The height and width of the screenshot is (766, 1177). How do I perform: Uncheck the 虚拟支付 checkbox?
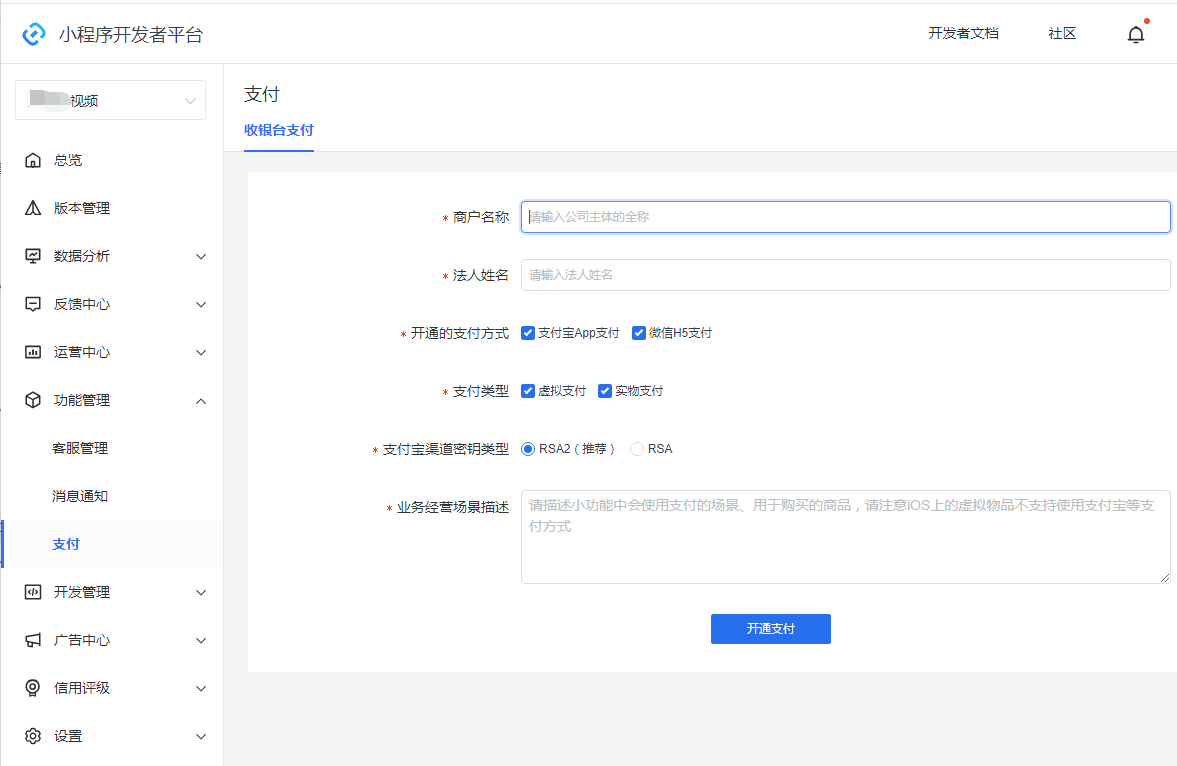(x=528, y=391)
